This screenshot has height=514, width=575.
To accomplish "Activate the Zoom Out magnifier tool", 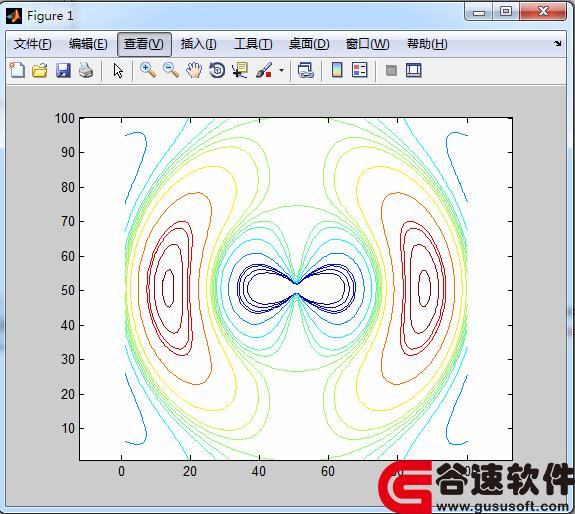I will pyautogui.click(x=171, y=70).
